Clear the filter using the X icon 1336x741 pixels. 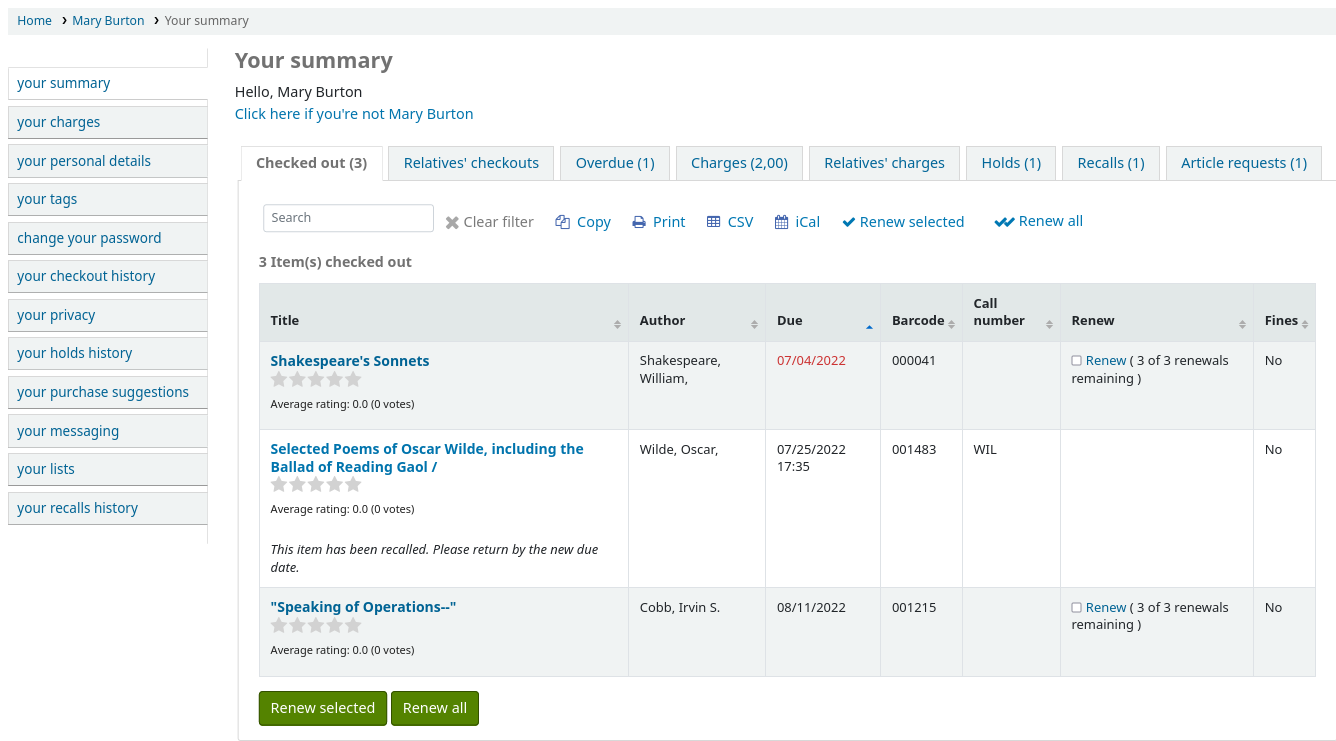point(451,221)
